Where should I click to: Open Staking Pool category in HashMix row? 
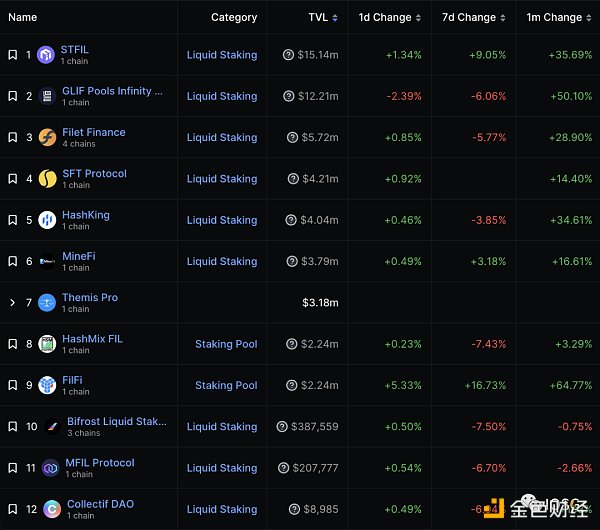(x=226, y=344)
